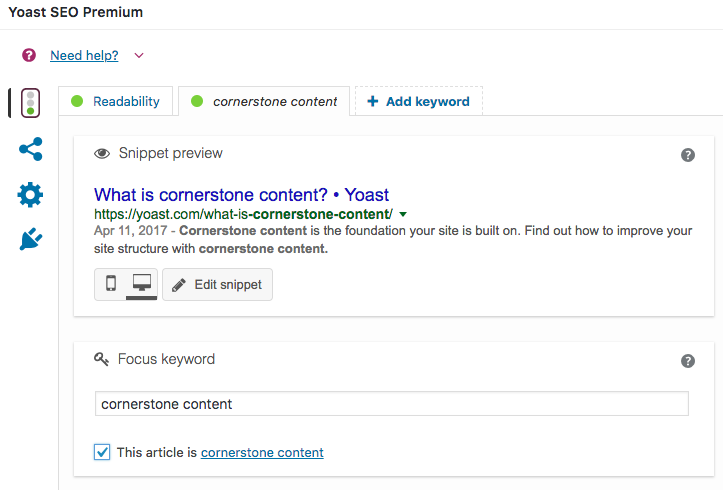Open the Need help? link
Image resolution: width=723 pixels, height=490 pixels.
[x=84, y=55]
